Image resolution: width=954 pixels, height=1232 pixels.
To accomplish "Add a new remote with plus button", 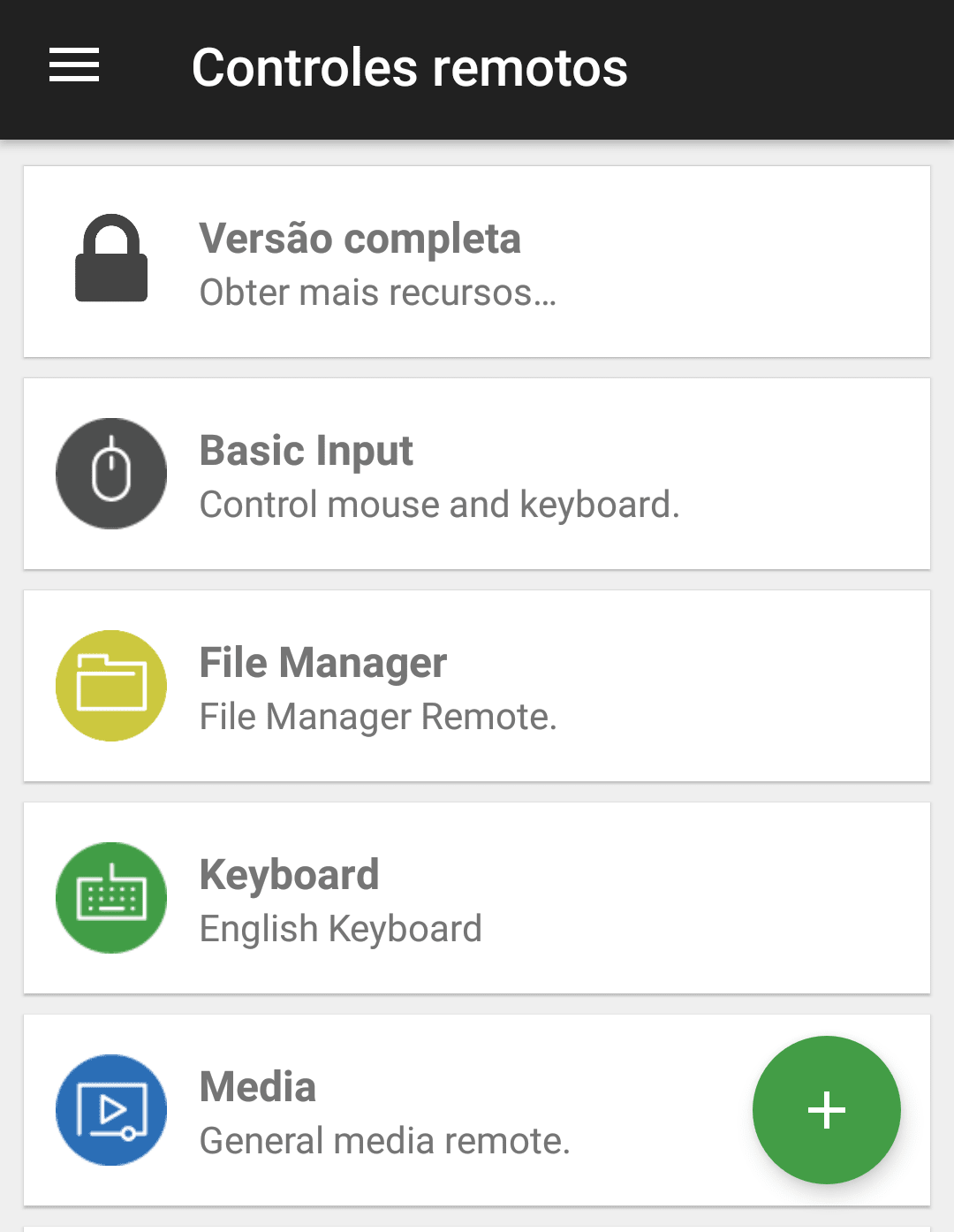I will pyautogui.click(x=827, y=1110).
